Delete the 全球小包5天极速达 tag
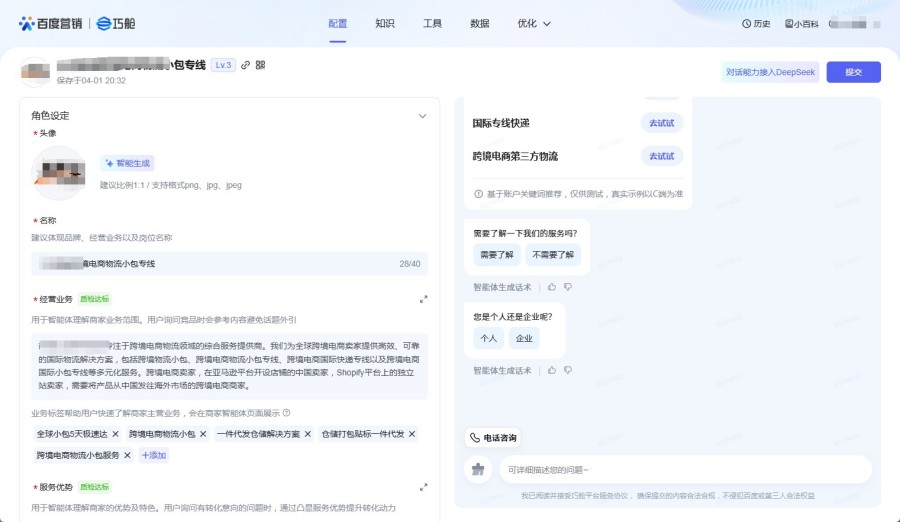The height and width of the screenshot is (522, 900). click(115, 434)
